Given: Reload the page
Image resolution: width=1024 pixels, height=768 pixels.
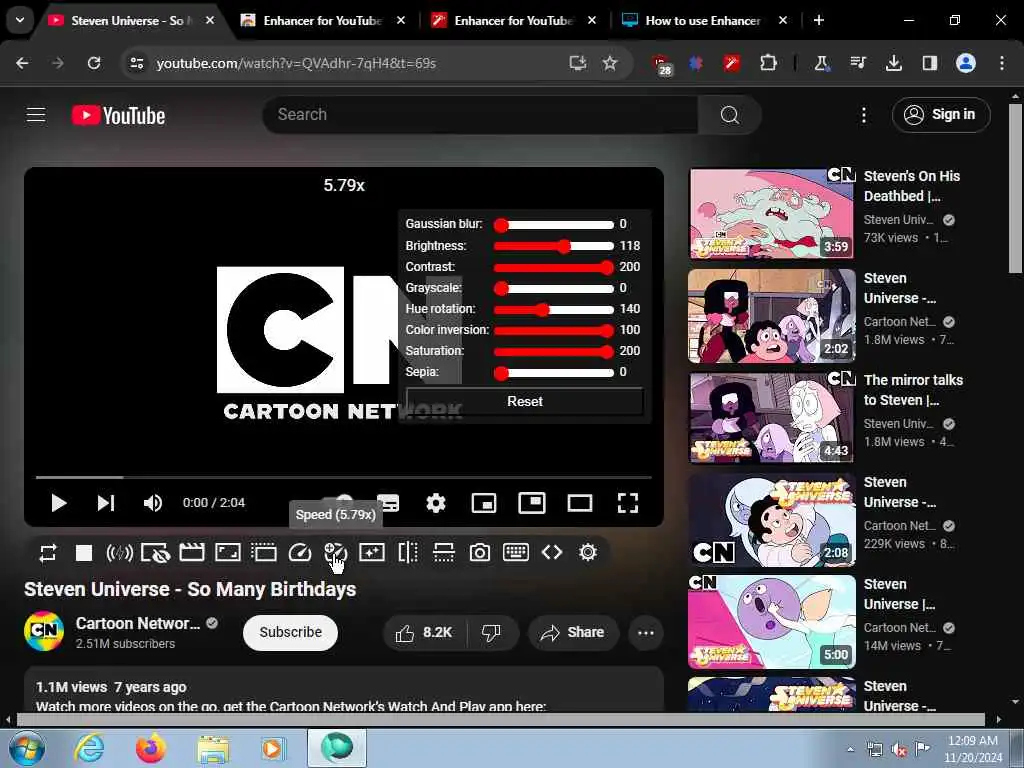Looking at the screenshot, I should (x=94, y=63).
